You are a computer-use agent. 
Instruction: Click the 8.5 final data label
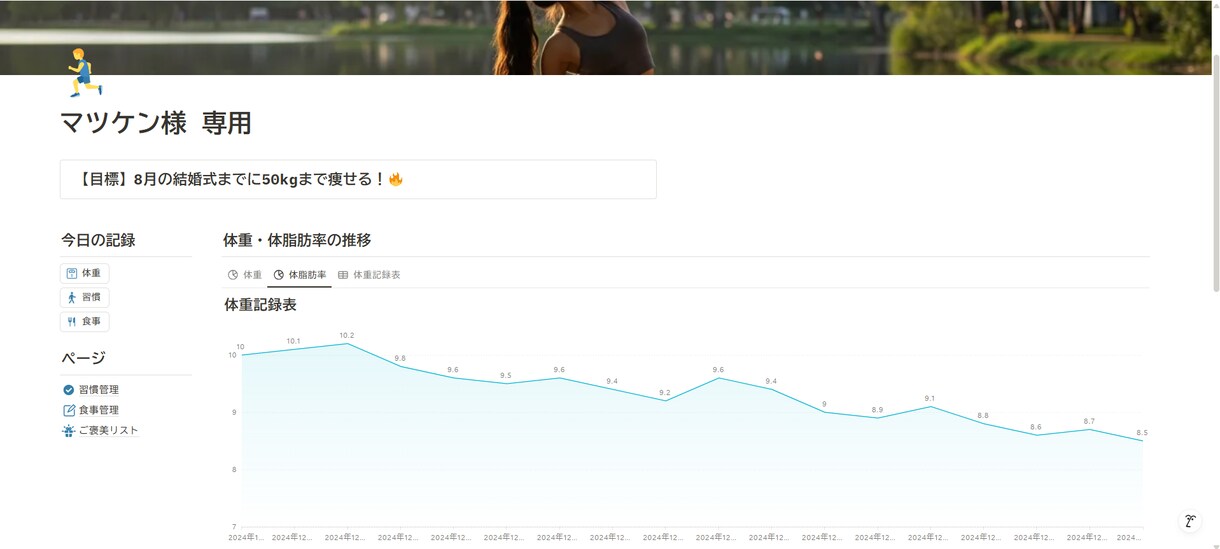click(x=1142, y=433)
